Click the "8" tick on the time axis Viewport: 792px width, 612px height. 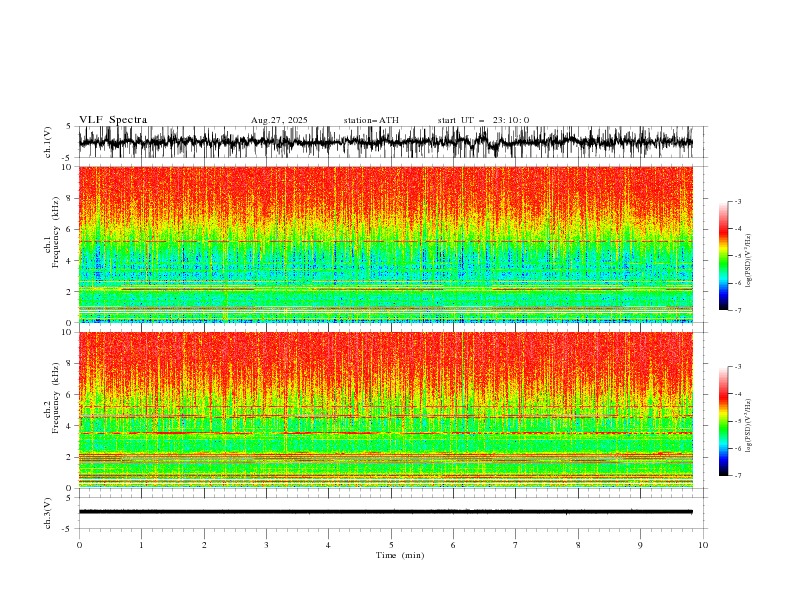(578, 545)
